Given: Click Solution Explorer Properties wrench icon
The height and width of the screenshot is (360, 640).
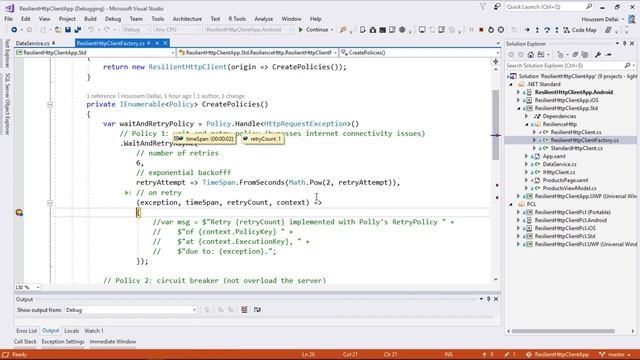Looking at the screenshot, I should (x=598, y=55).
